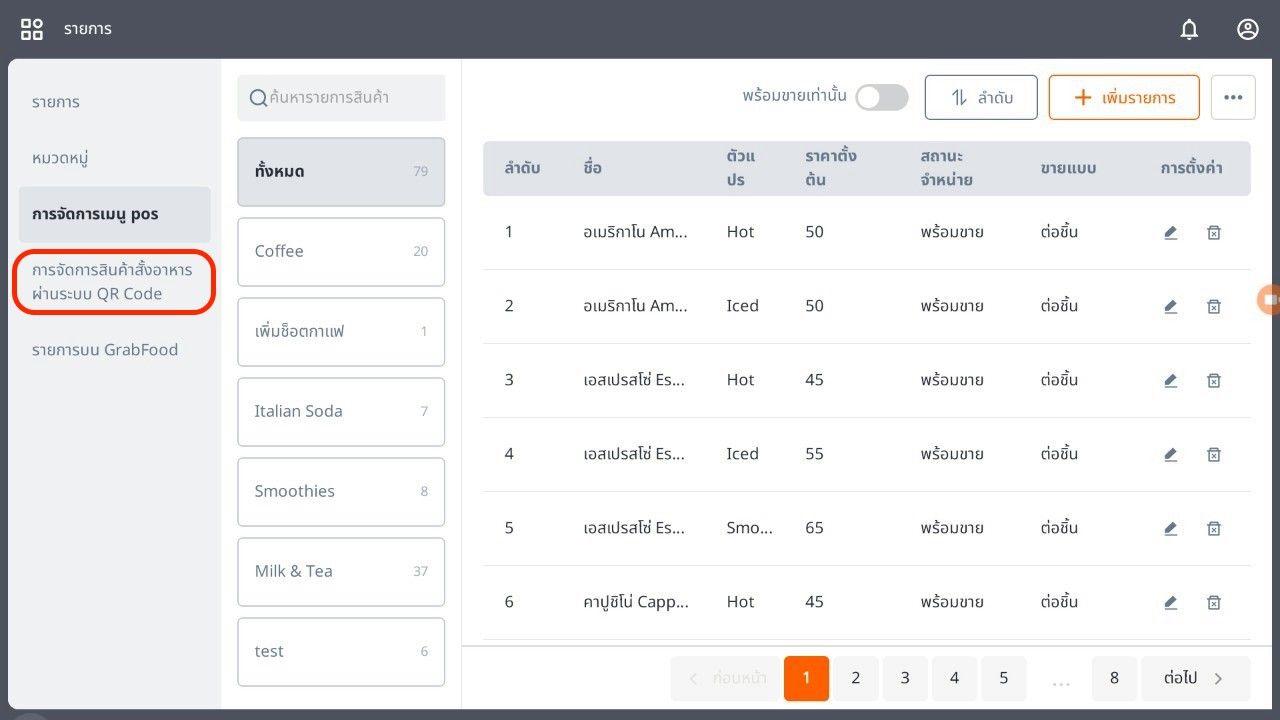The height and width of the screenshot is (720, 1280).
Task: Click edit pencil icon for row 1
Action: (1170, 232)
